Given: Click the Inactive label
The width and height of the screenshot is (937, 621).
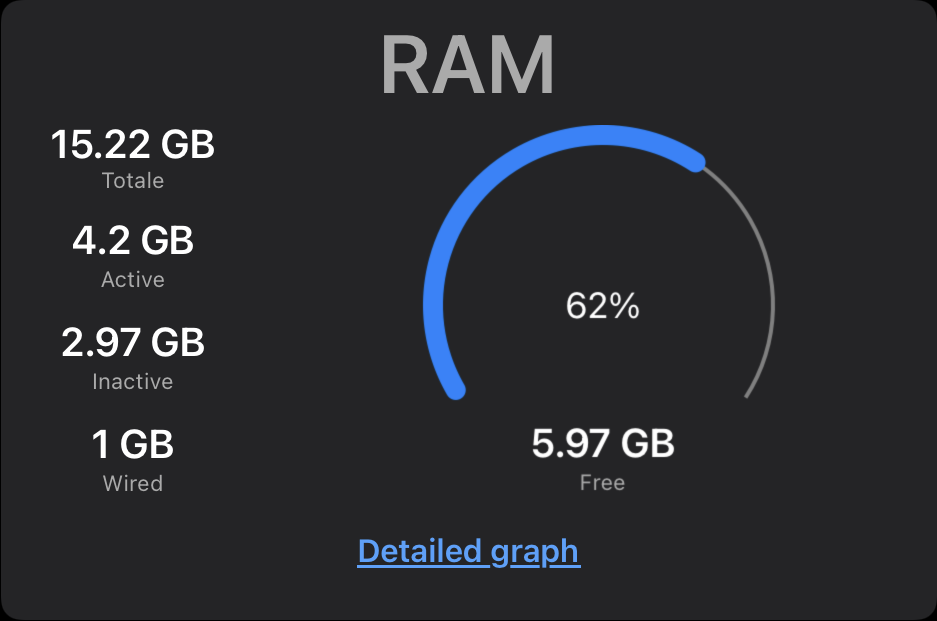Looking at the screenshot, I should click(133, 382).
